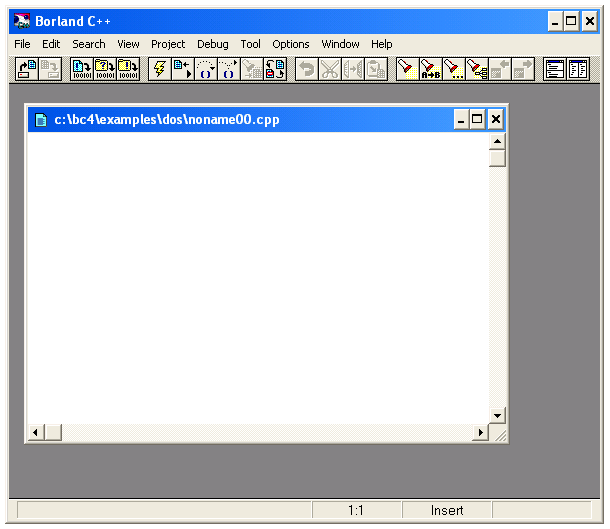Close the noname00.cpp editor window
Image resolution: width=610 pixels, height=529 pixels.
click(x=496, y=119)
